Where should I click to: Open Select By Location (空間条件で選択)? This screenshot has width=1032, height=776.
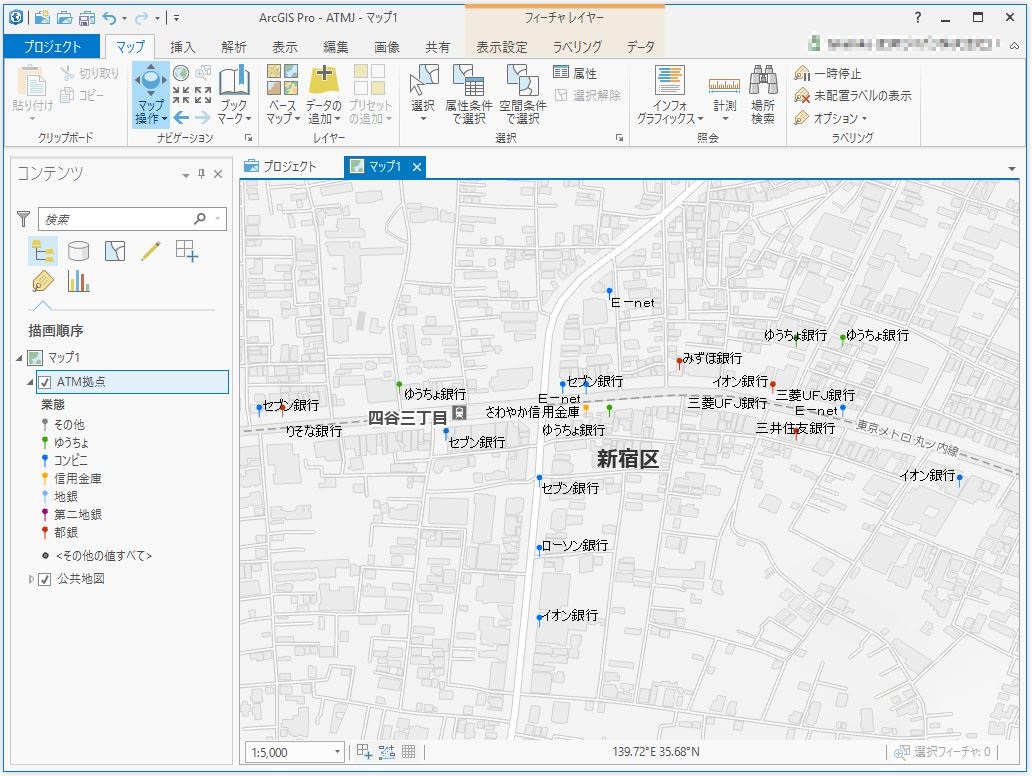point(523,94)
